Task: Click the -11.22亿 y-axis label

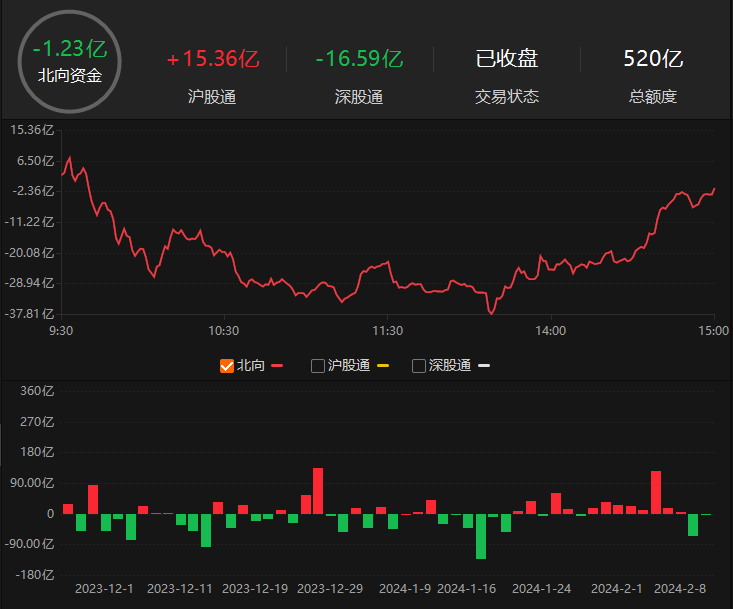Action: click(x=29, y=222)
